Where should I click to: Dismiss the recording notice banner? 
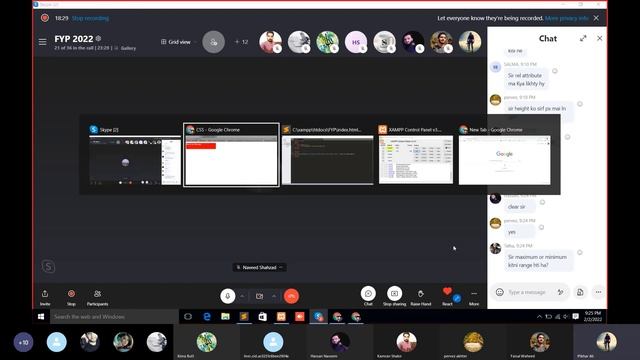coord(596,18)
